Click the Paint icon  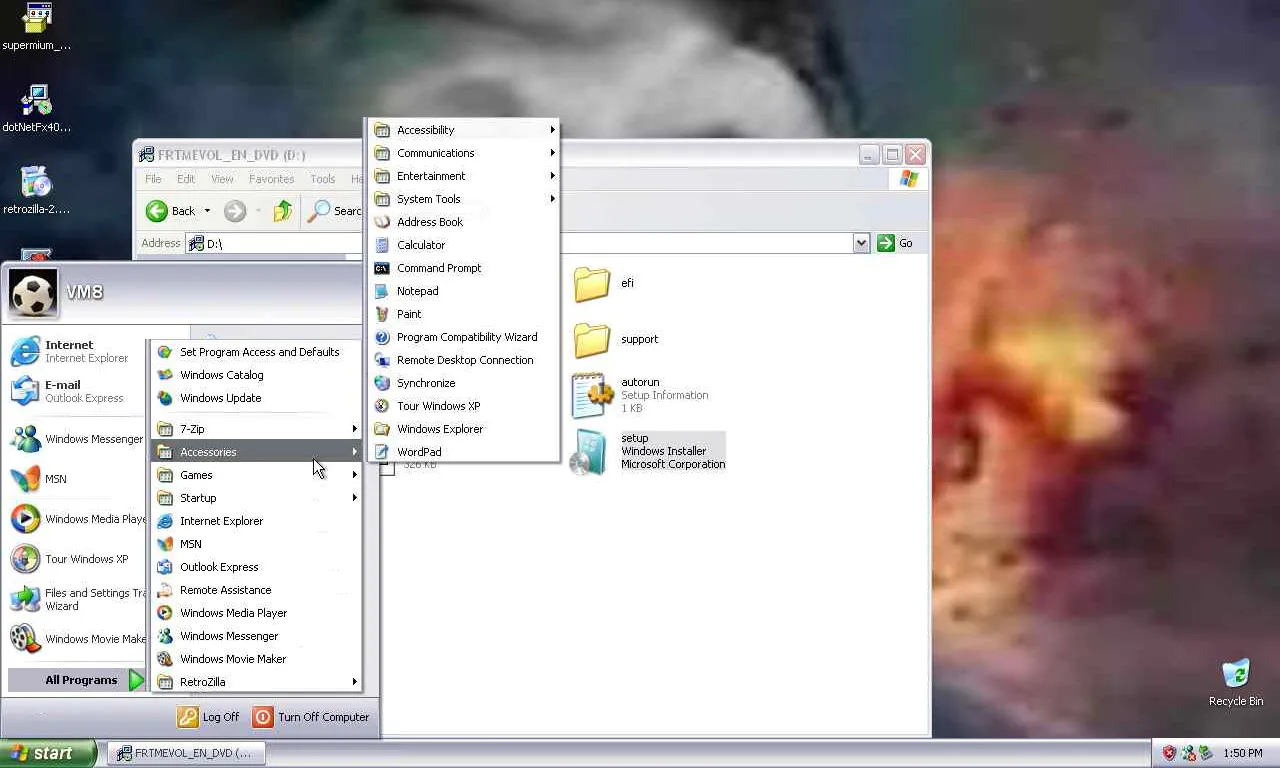click(x=382, y=314)
